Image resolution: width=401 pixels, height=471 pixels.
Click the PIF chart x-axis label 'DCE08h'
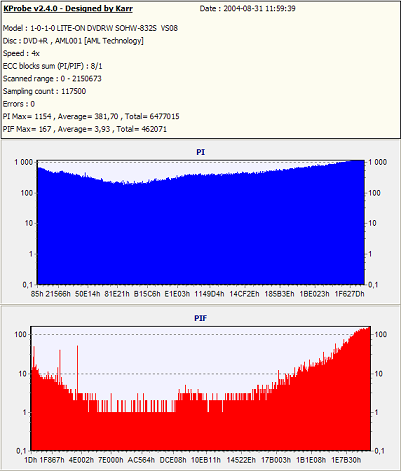(173, 460)
